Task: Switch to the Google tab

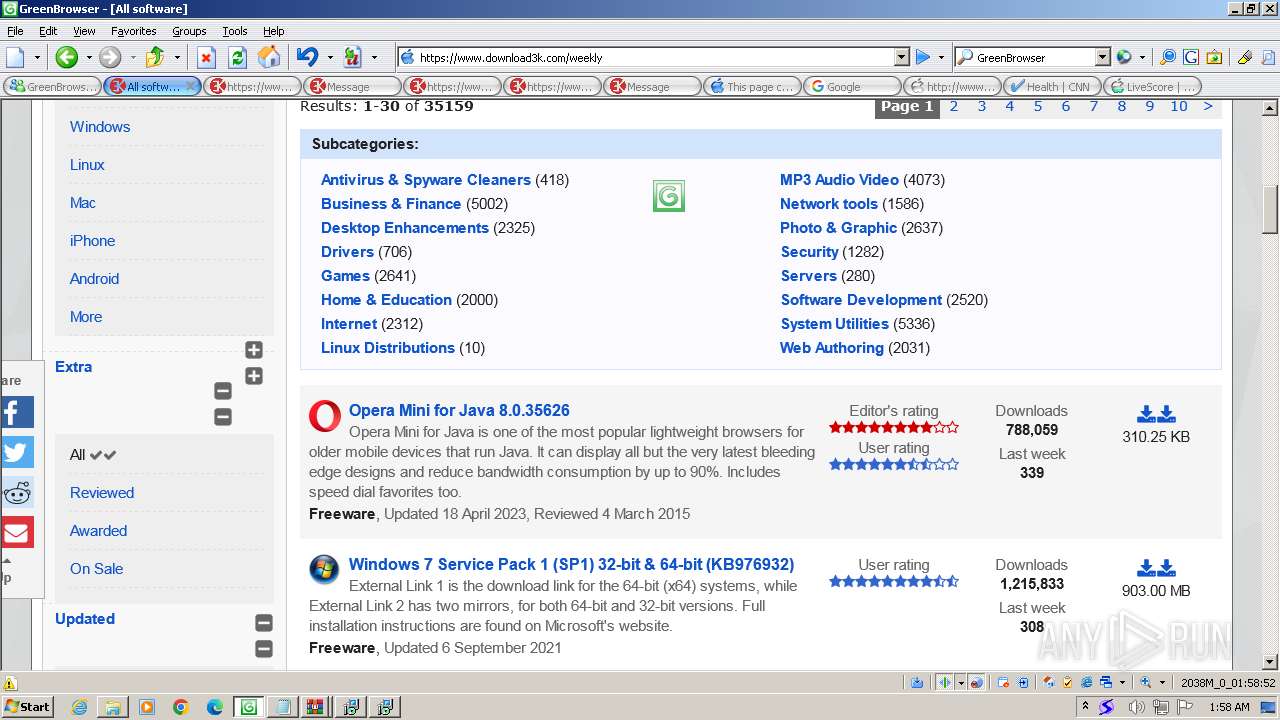Action: tap(852, 86)
